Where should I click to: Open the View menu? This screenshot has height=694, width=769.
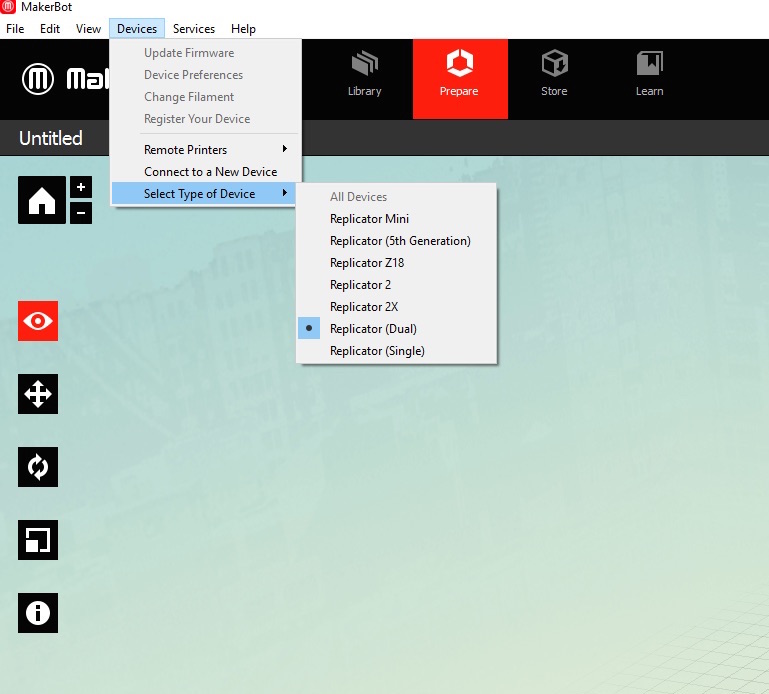(88, 29)
